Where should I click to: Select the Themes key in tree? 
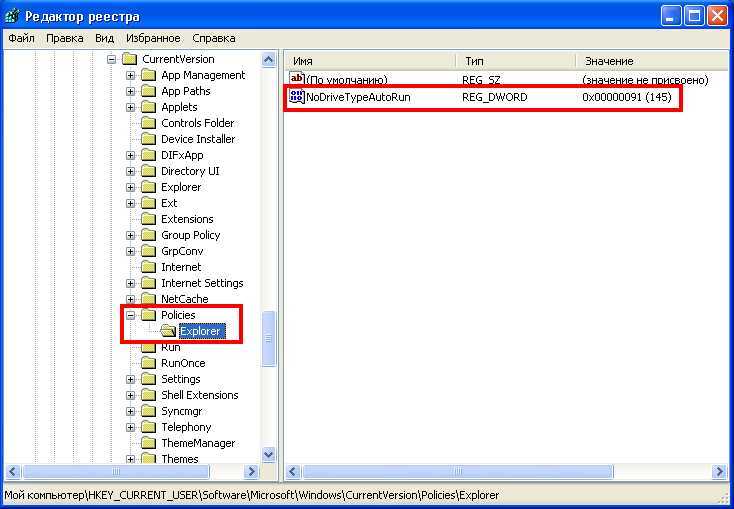(180, 459)
